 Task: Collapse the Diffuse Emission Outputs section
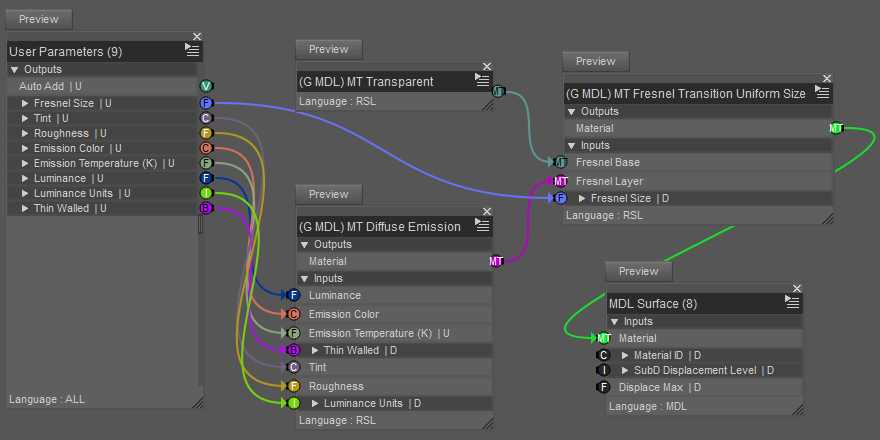coord(304,245)
